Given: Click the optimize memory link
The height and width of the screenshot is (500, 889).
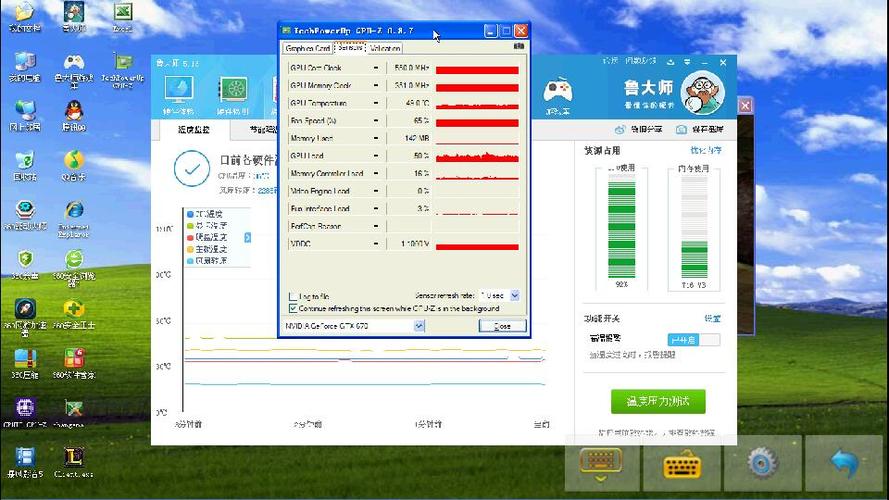Looking at the screenshot, I should coord(706,151).
